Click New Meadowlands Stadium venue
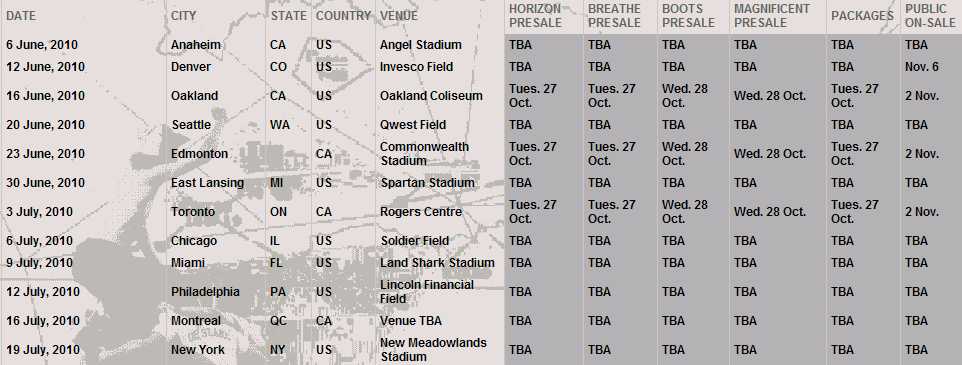This screenshot has height=365, width=962. (433, 349)
